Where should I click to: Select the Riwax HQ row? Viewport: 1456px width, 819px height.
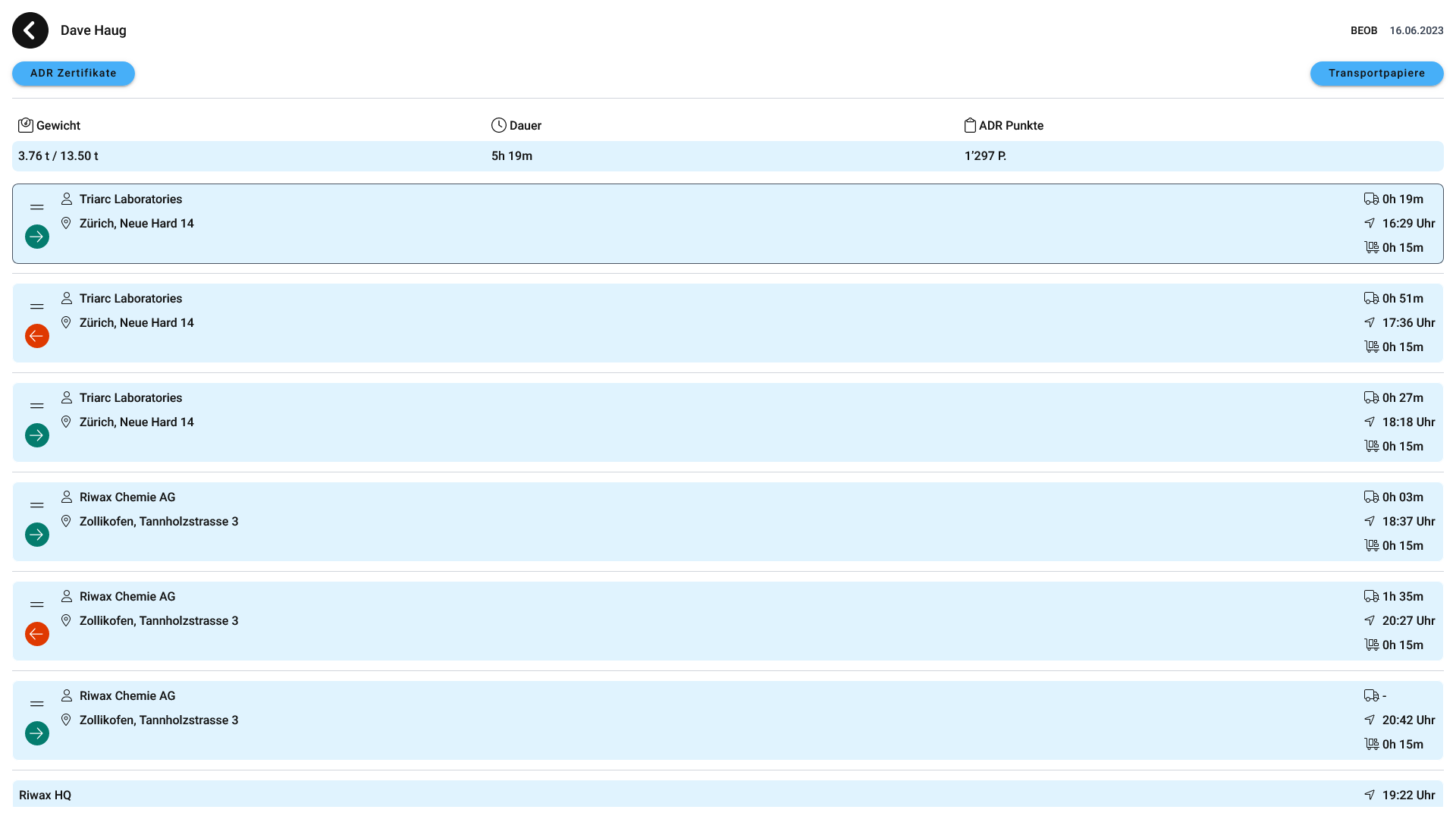pyautogui.click(x=726, y=795)
